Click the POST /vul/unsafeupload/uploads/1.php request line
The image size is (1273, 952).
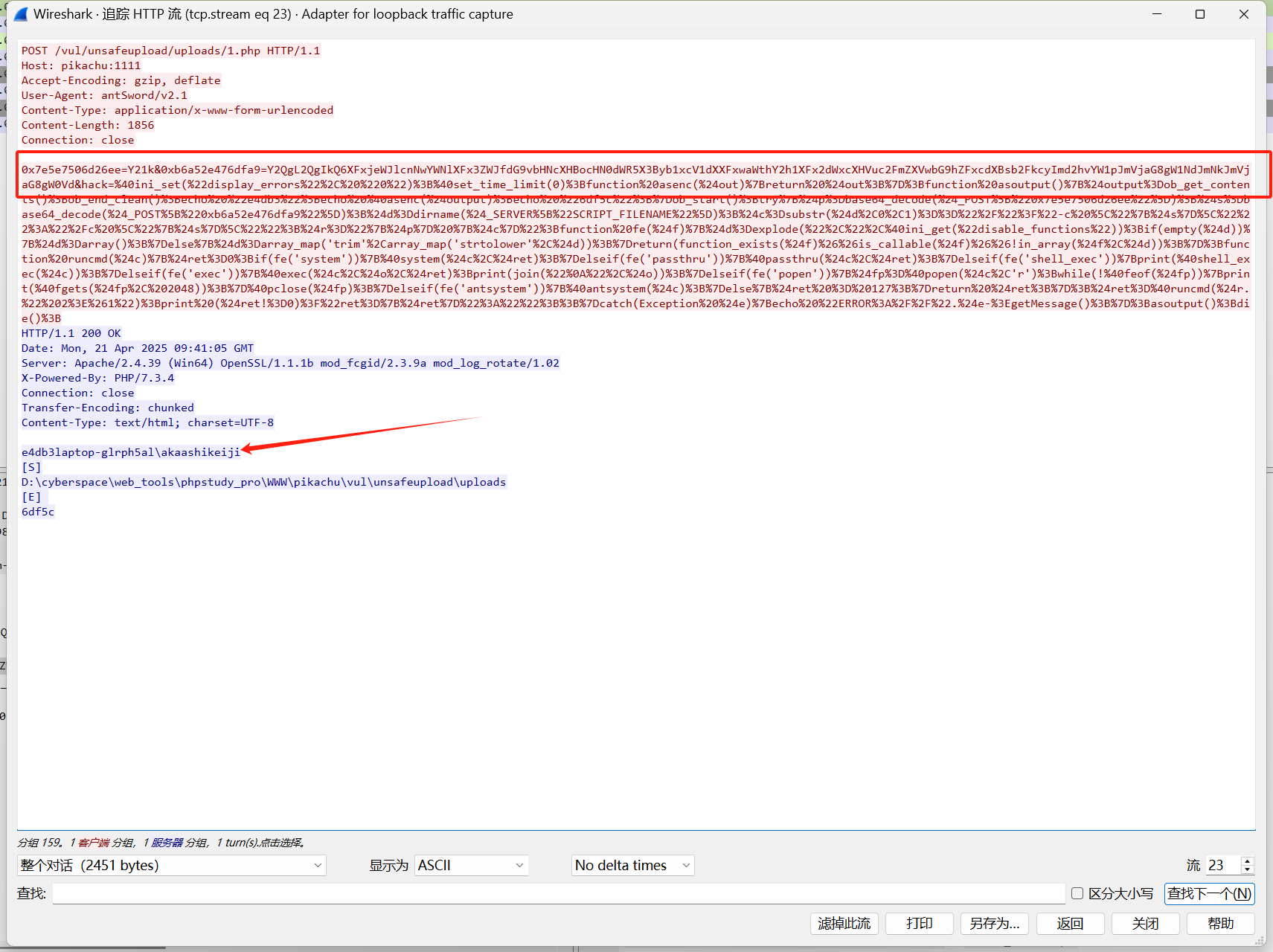coord(170,51)
